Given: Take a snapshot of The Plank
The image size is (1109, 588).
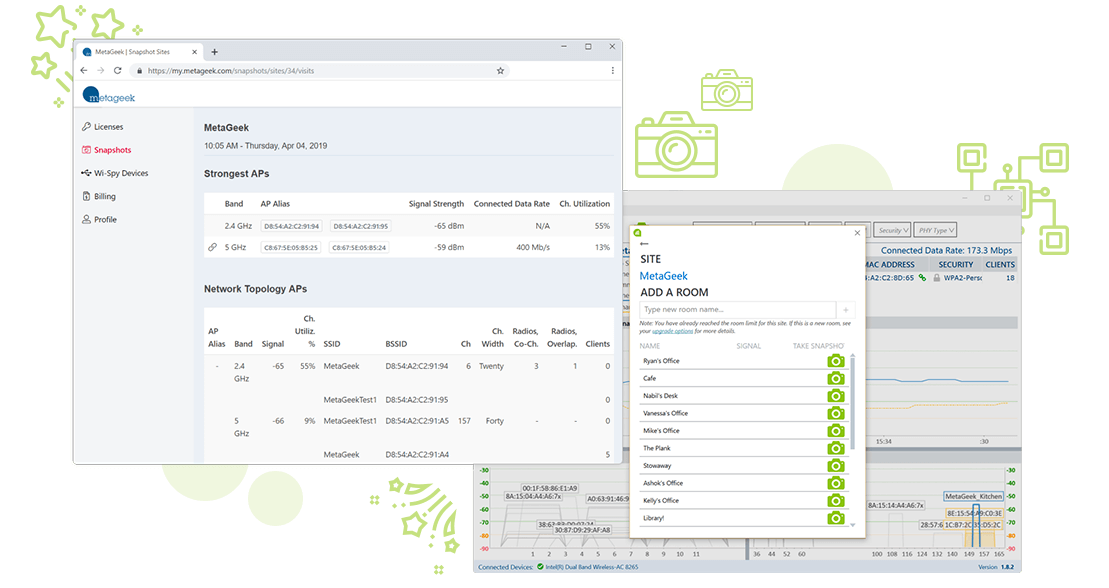Looking at the screenshot, I should pos(835,449).
